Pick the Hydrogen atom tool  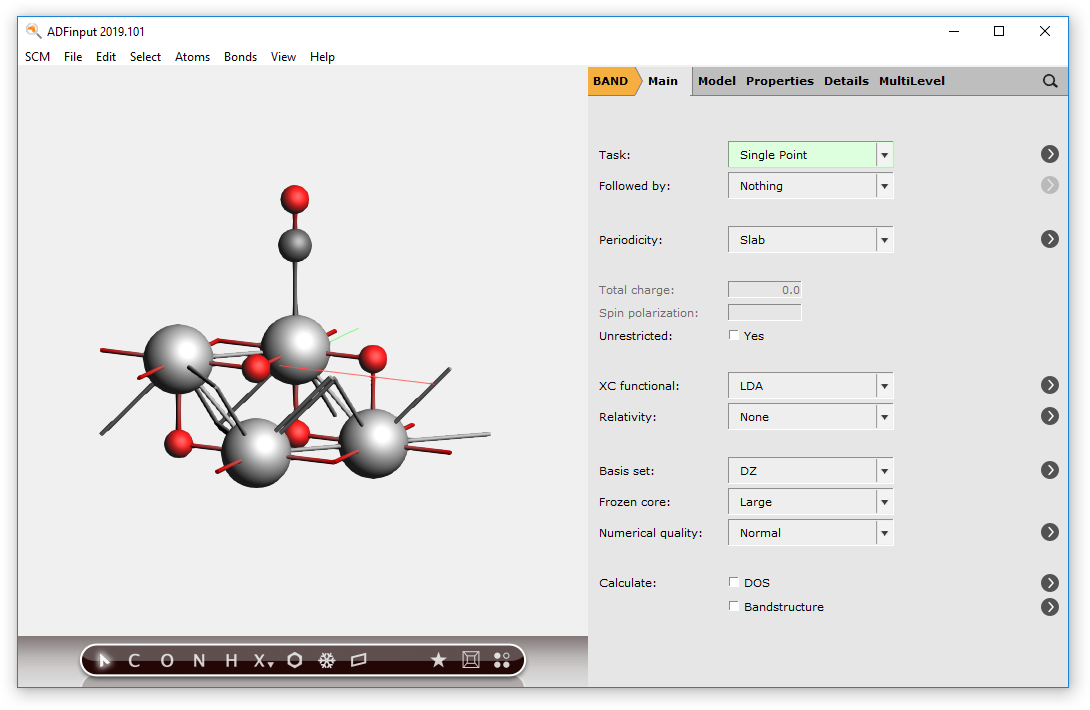pyautogui.click(x=231, y=661)
